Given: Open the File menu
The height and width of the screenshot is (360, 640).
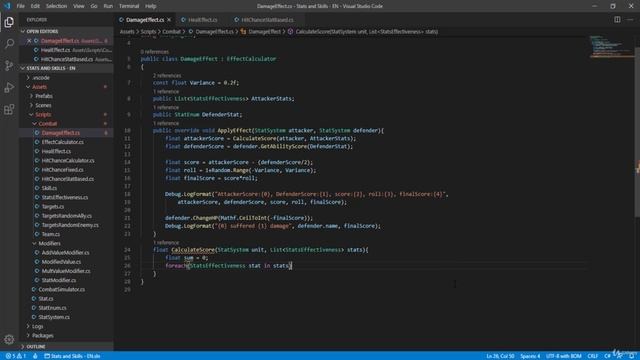Looking at the screenshot, I should click(20, 6).
